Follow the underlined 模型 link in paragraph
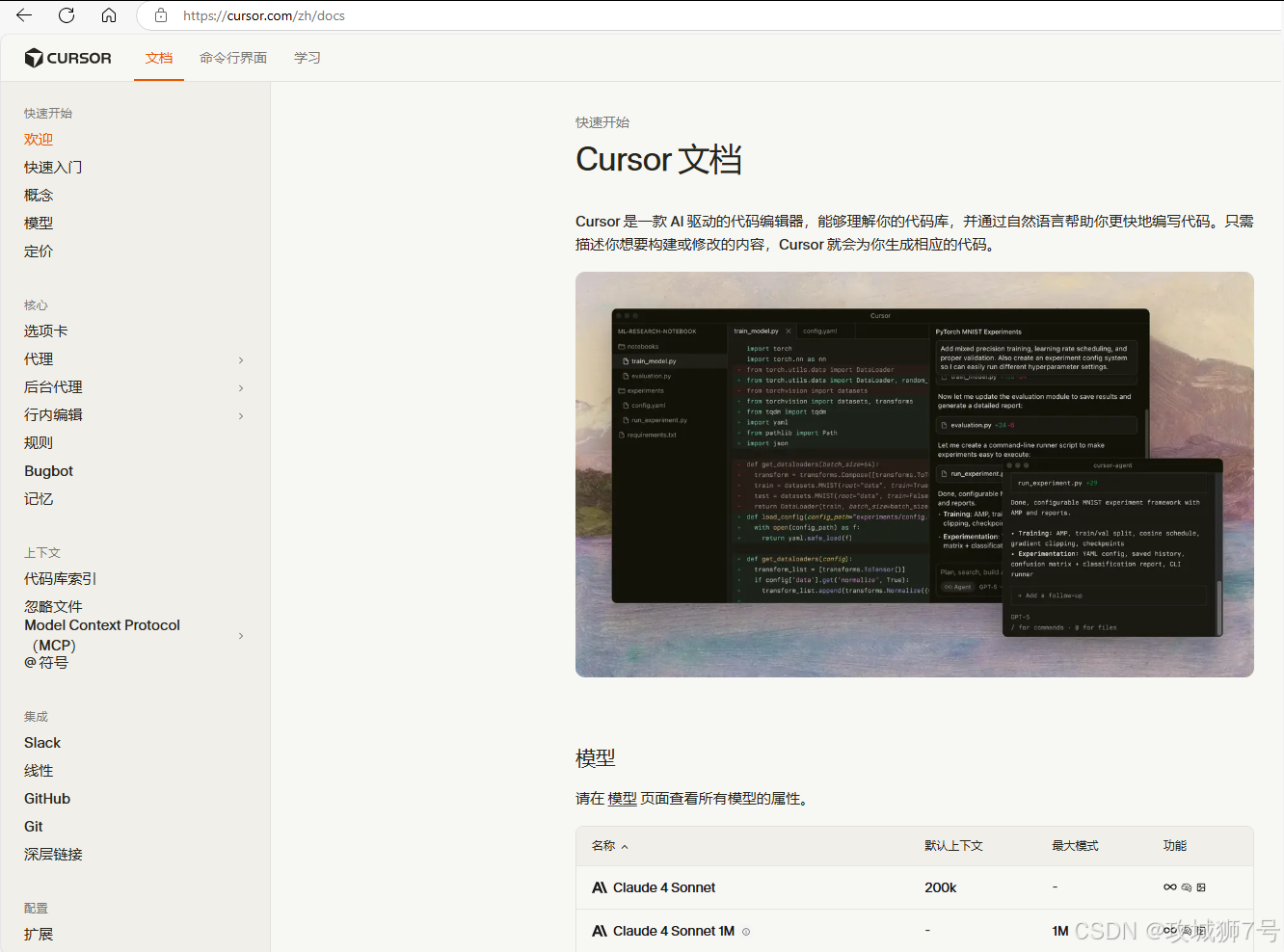Viewport: 1284px width, 952px height. pos(623,799)
